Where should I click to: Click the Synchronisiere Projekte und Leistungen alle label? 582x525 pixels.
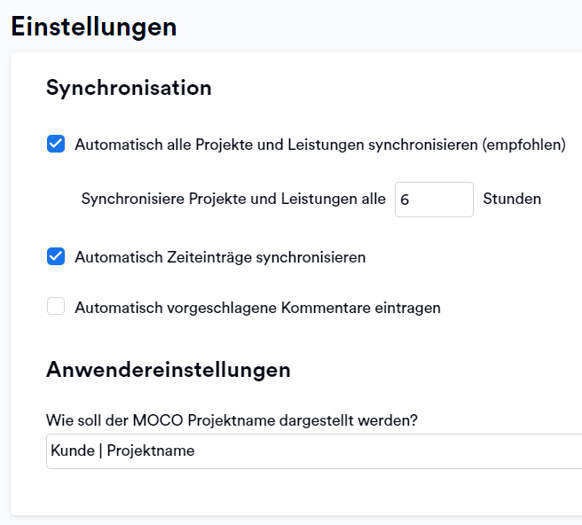(x=233, y=199)
